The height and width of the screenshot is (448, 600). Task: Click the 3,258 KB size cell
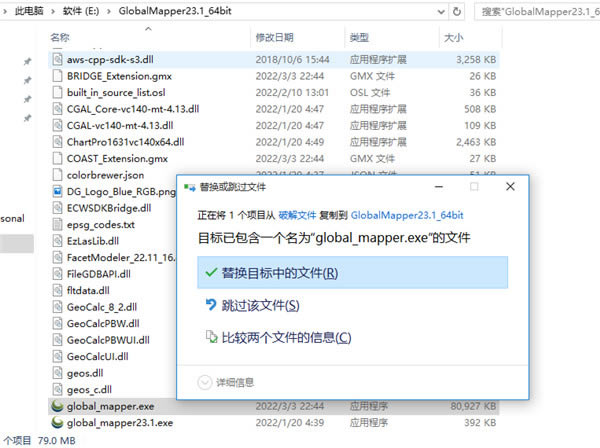pos(476,60)
